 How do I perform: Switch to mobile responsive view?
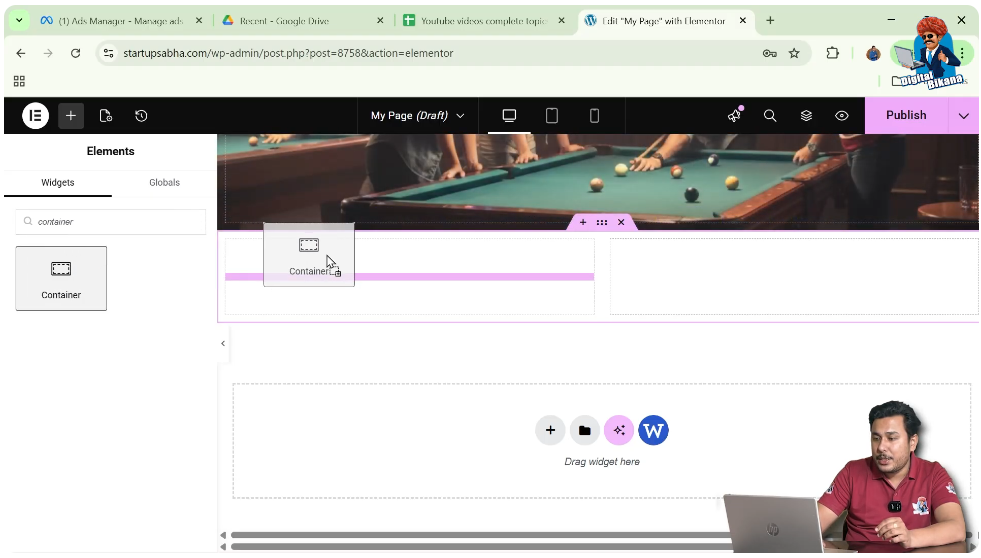tap(594, 116)
